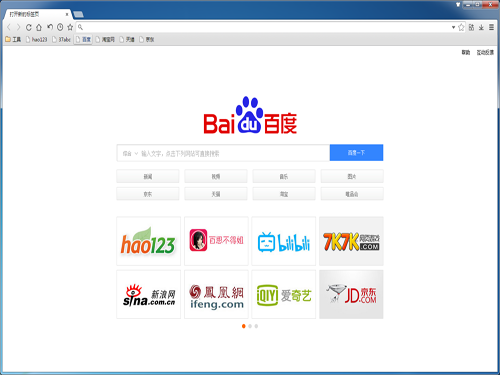Bookmark this page with the star in address bar
The image size is (500, 375).
[x=461, y=27]
